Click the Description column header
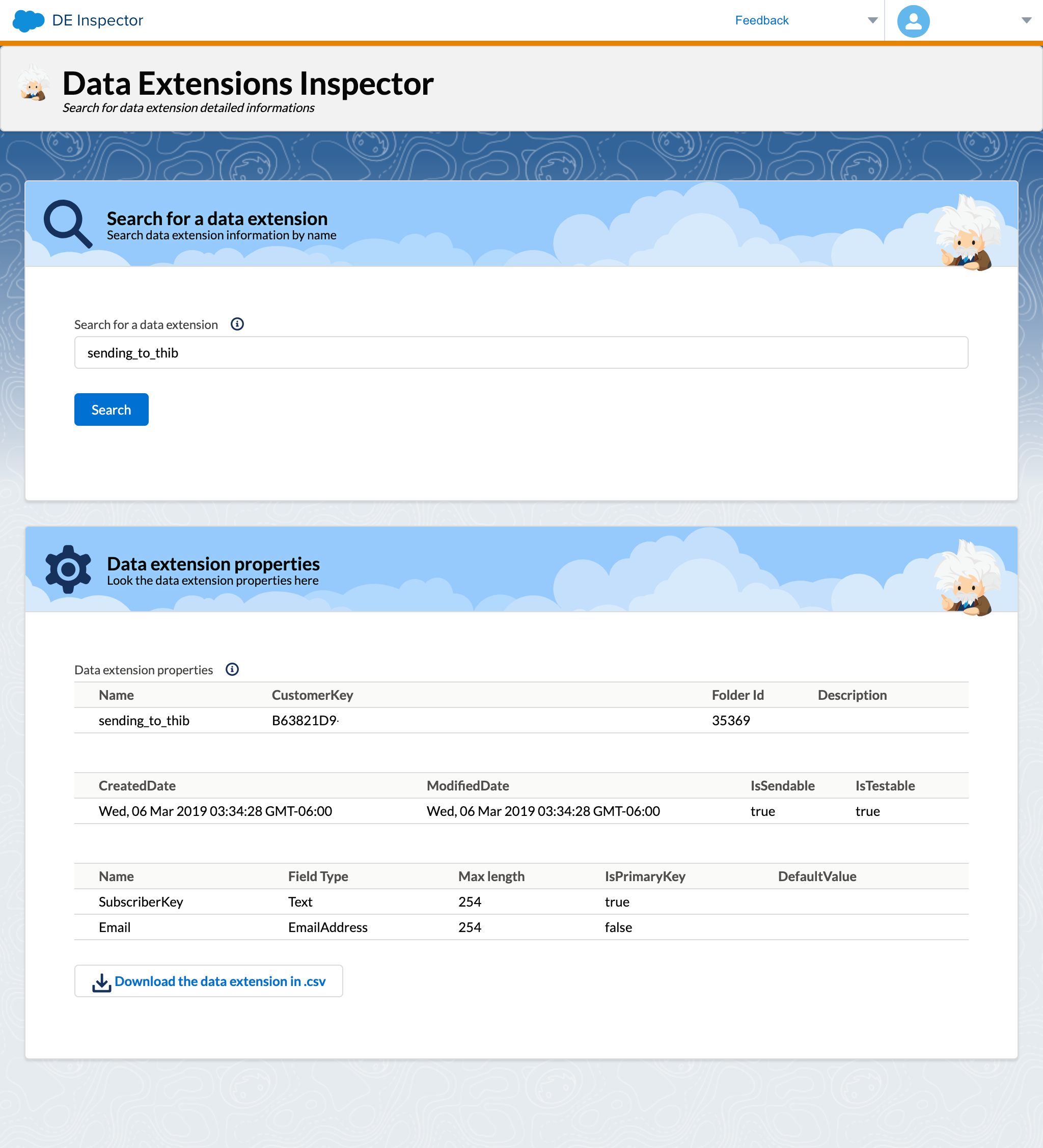 (x=853, y=695)
